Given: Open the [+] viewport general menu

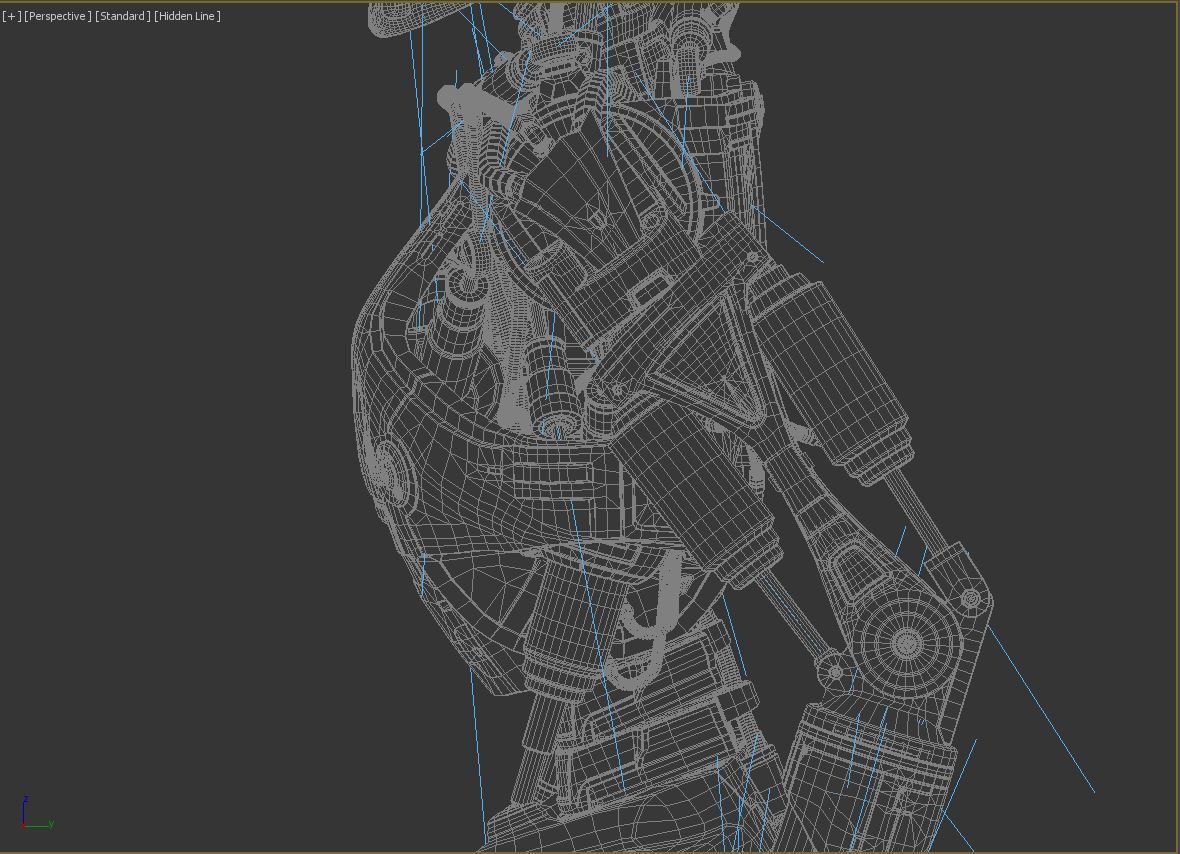Looking at the screenshot, I should click(x=12, y=16).
